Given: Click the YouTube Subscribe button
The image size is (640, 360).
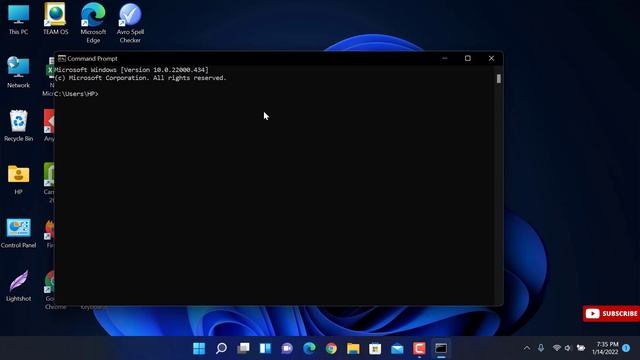Looking at the screenshot, I should point(611,313).
